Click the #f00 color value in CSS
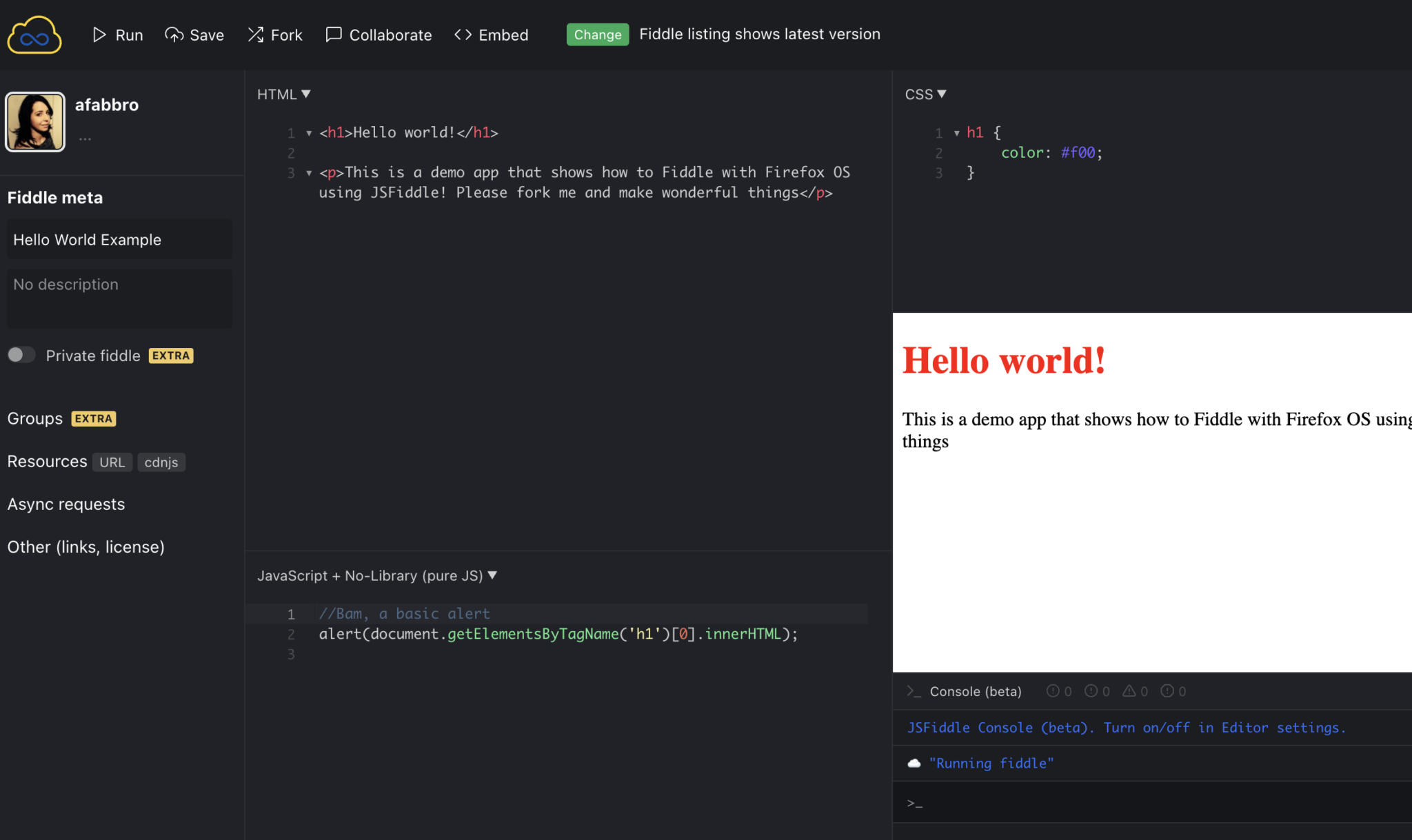 pyautogui.click(x=1078, y=152)
